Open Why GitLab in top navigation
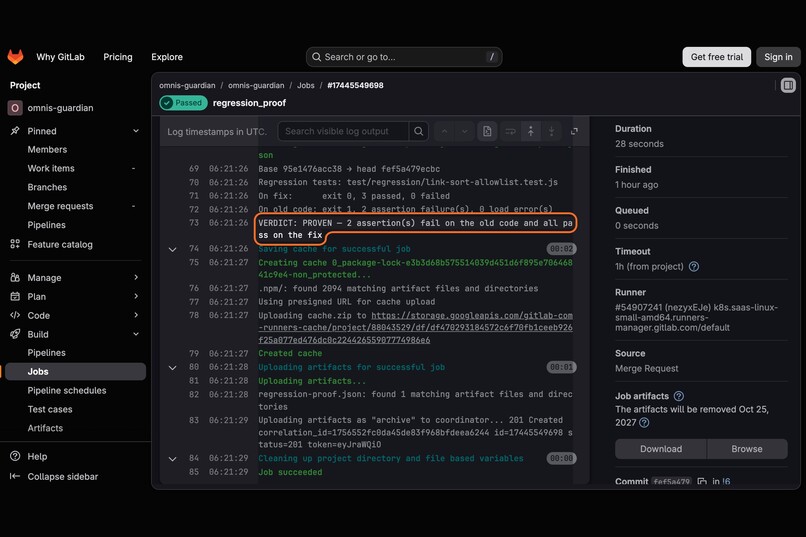 coord(60,57)
